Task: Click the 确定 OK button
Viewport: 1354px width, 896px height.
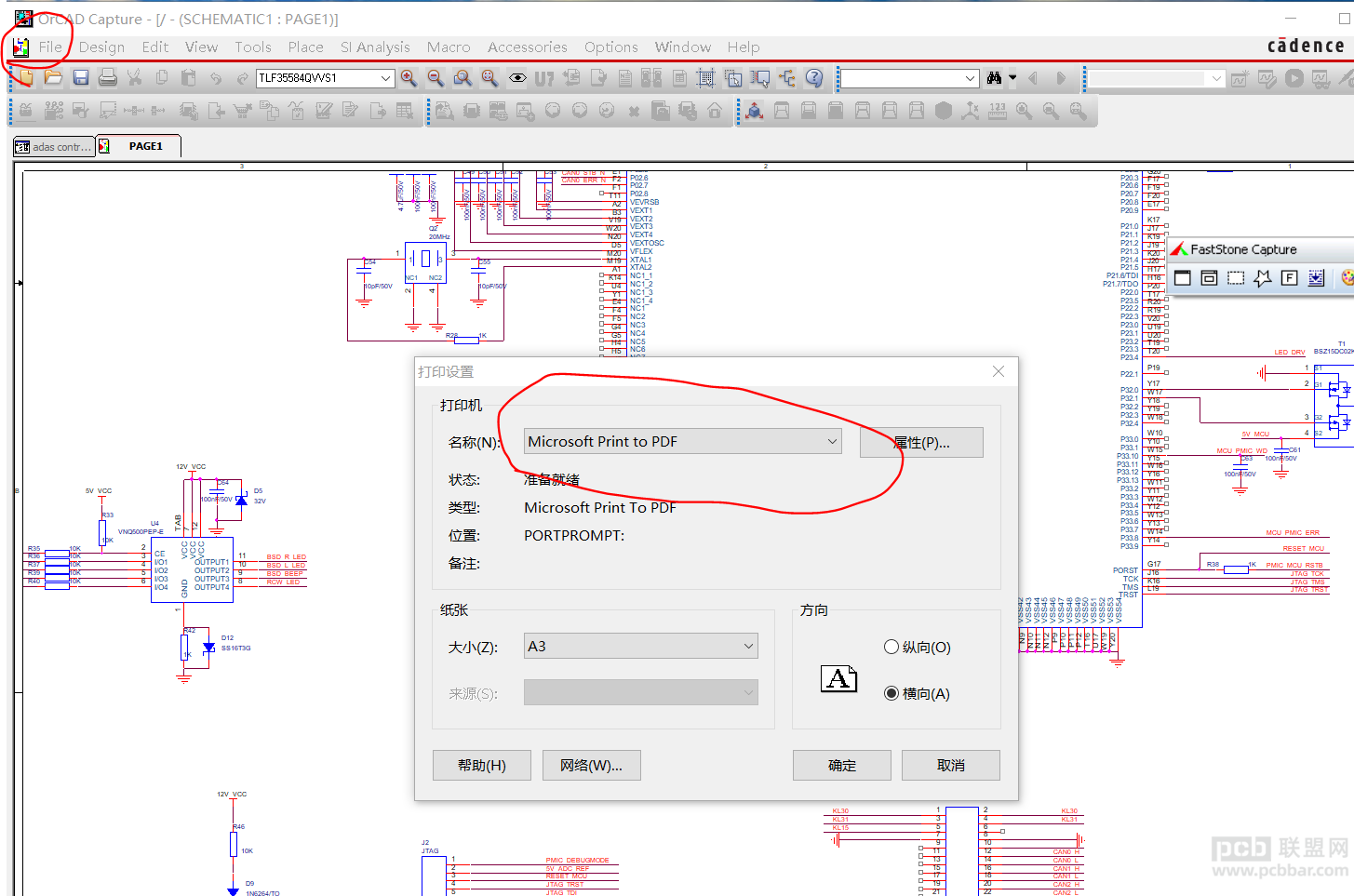Action: coord(842,765)
